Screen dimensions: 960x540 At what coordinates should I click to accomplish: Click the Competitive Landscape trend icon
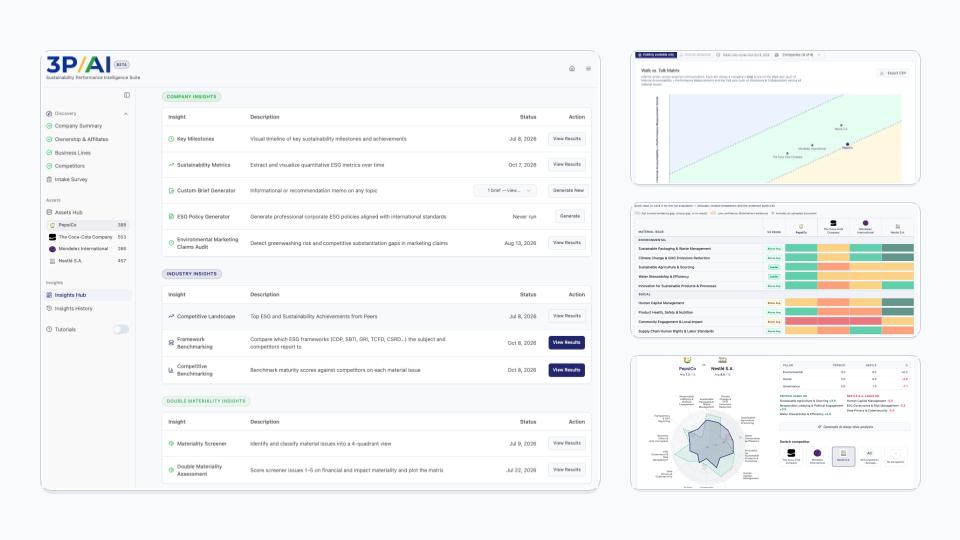pyautogui.click(x=171, y=317)
